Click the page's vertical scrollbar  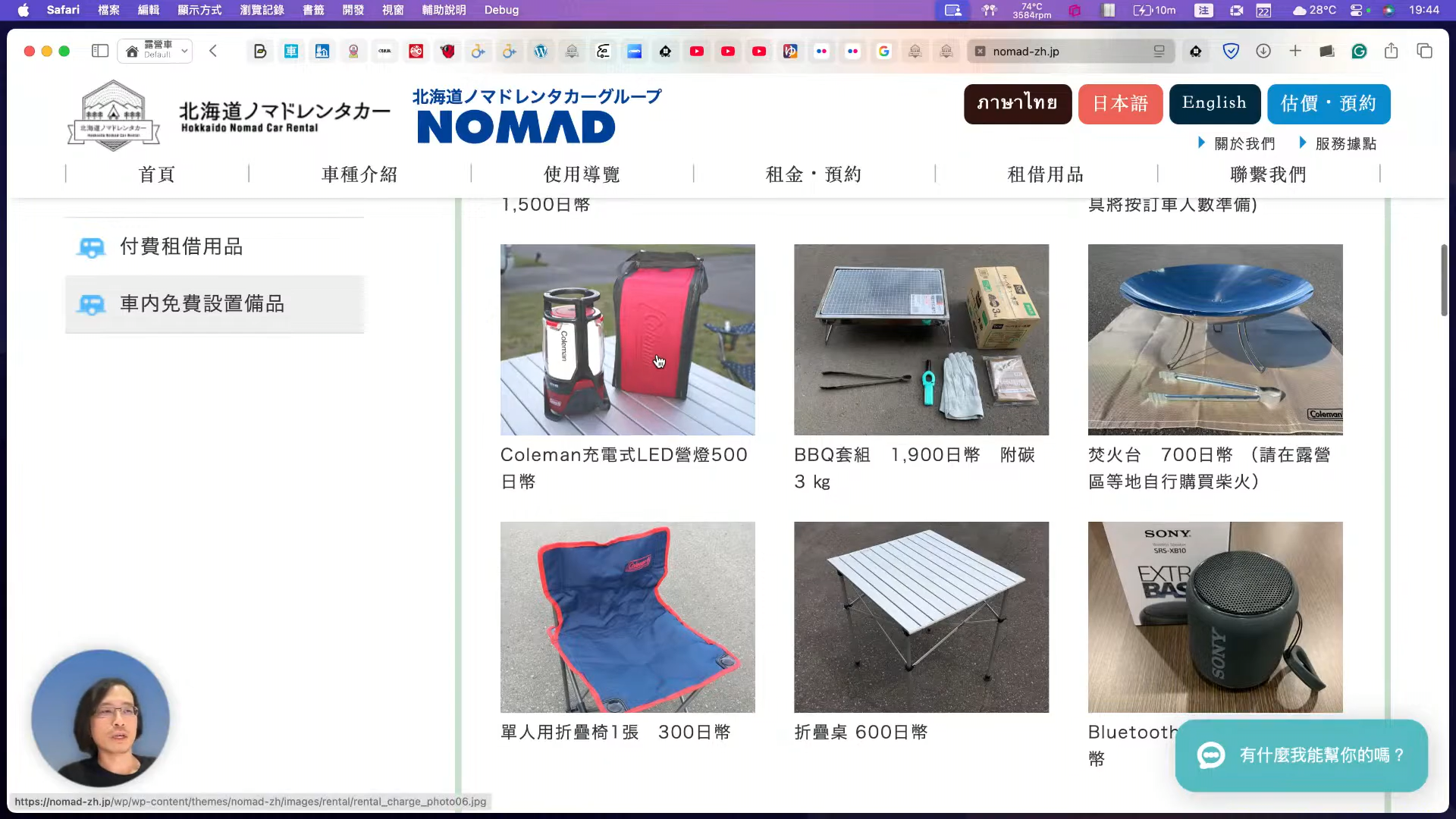[x=1444, y=281]
